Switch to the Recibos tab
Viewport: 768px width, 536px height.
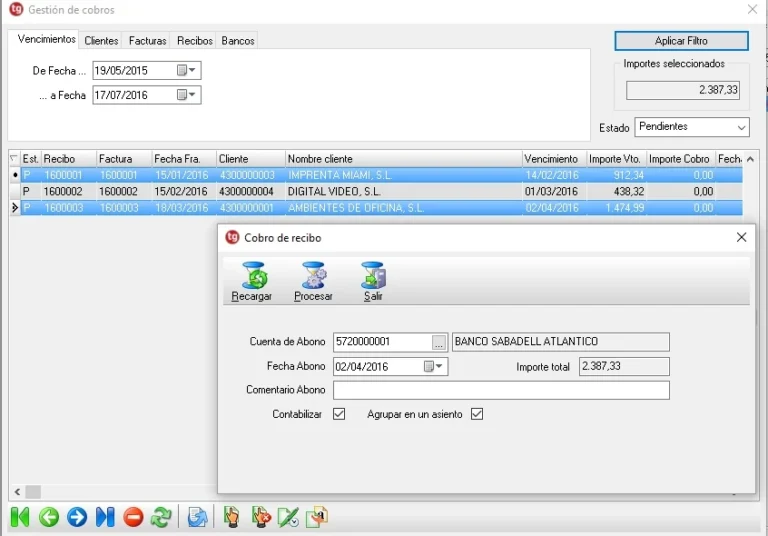point(195,41)
